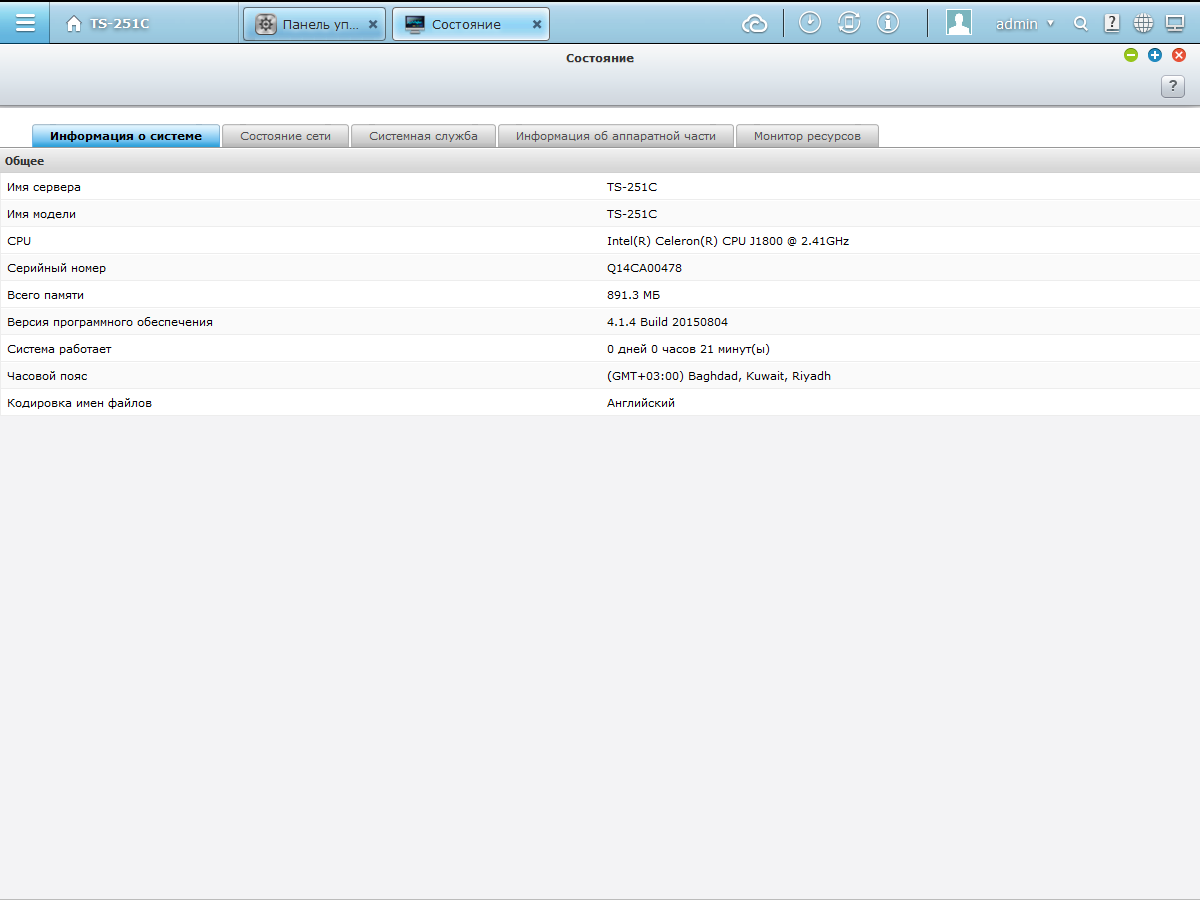Click the Имя сервера label
Viewport: 1200px width, 900px height.
click(x=44, y=187)
